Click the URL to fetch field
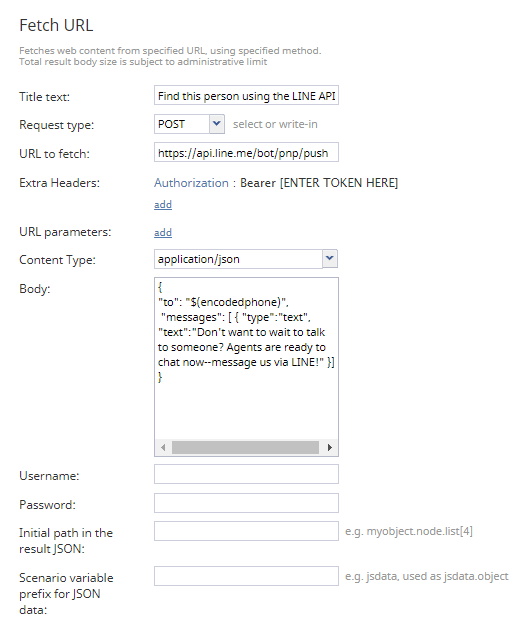 pyautogui.click(x=246, y=152)
